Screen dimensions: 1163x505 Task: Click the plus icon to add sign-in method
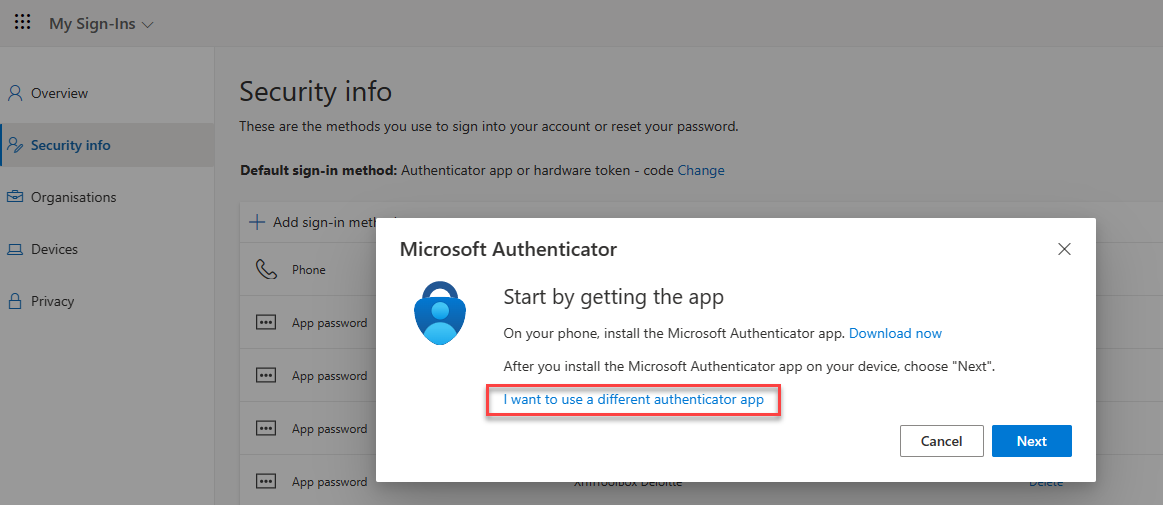(x=257, y=222)
